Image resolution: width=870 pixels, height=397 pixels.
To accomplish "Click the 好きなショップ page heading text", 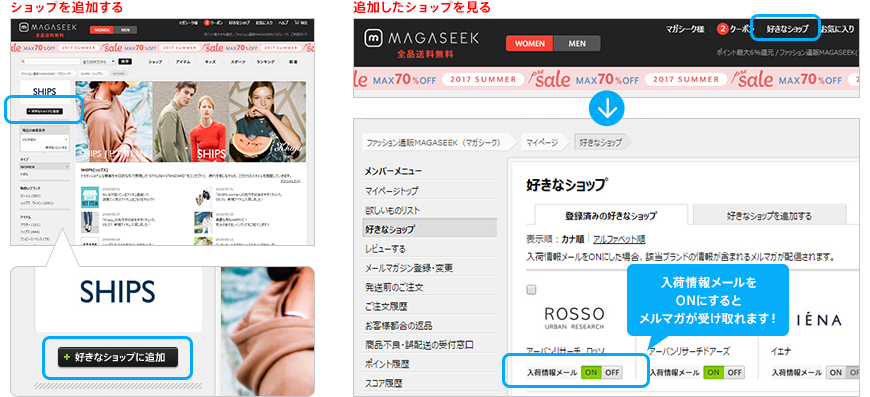I will click(x=566, y=185).
